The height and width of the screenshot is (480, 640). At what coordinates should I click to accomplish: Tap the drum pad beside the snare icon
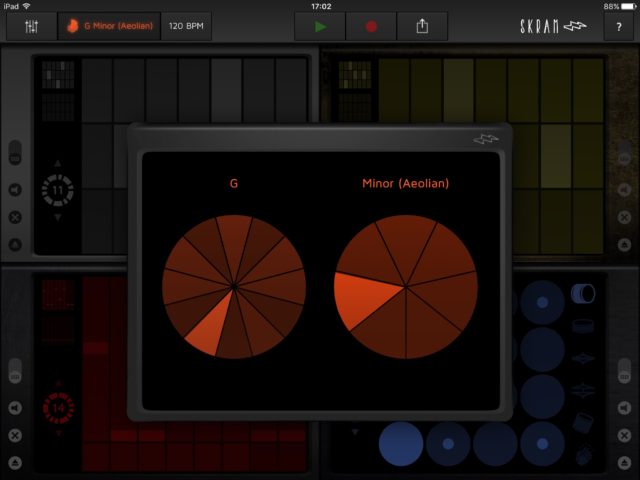542,349
